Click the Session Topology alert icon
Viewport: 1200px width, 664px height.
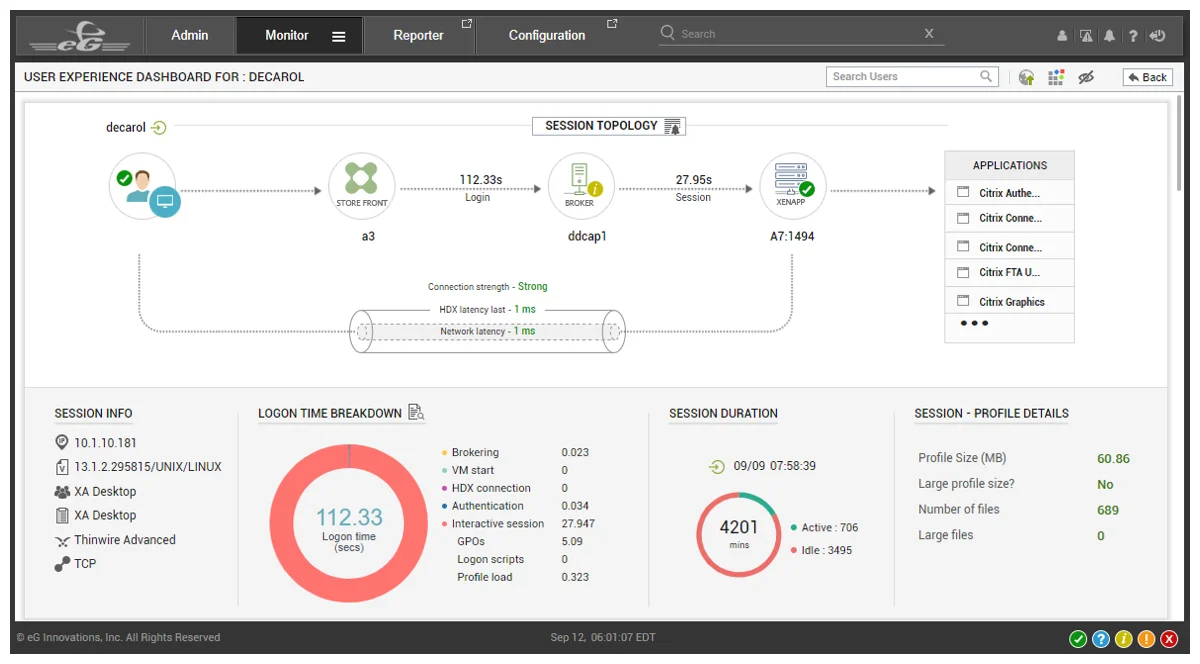tap(673, 126)
